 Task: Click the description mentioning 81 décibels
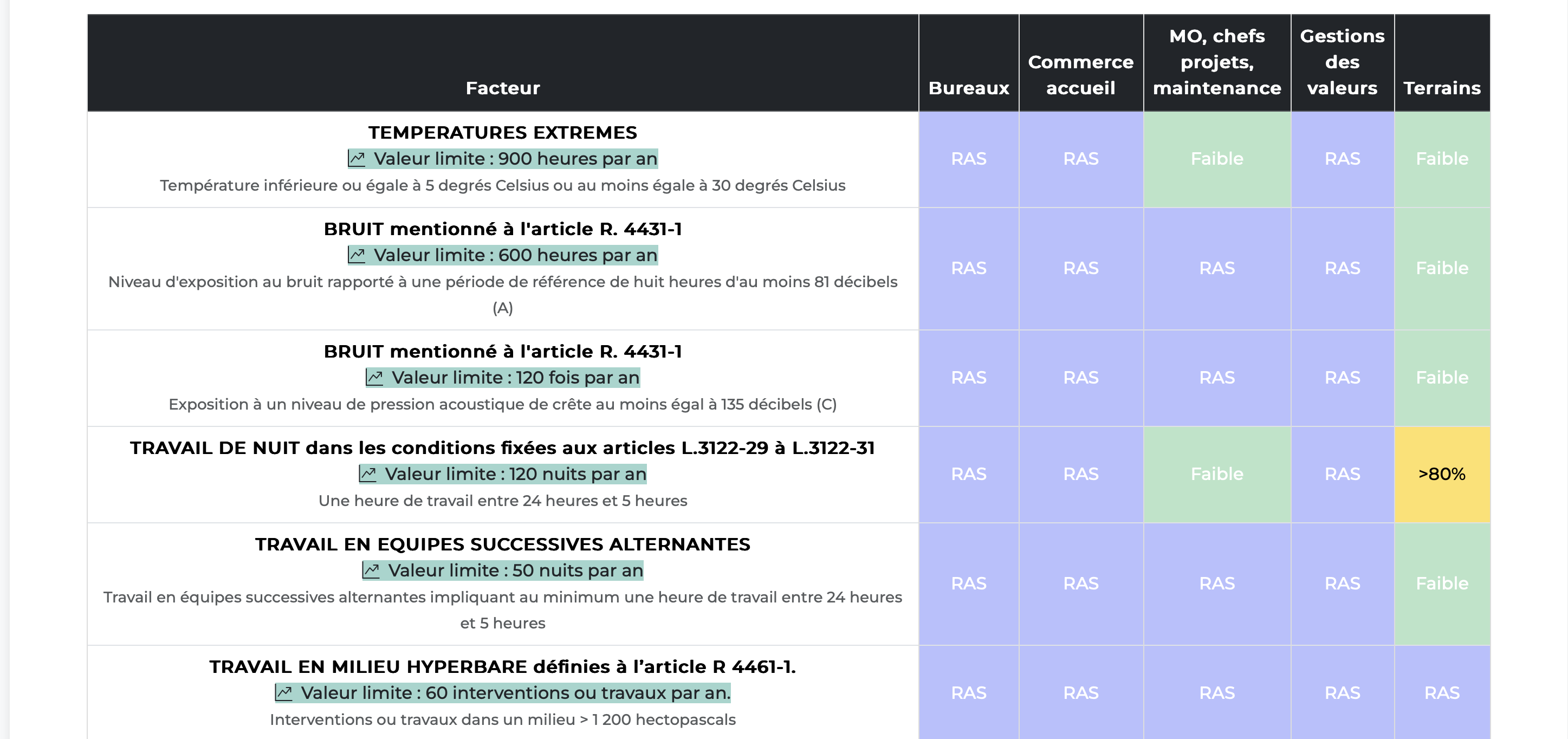[503, 295]
